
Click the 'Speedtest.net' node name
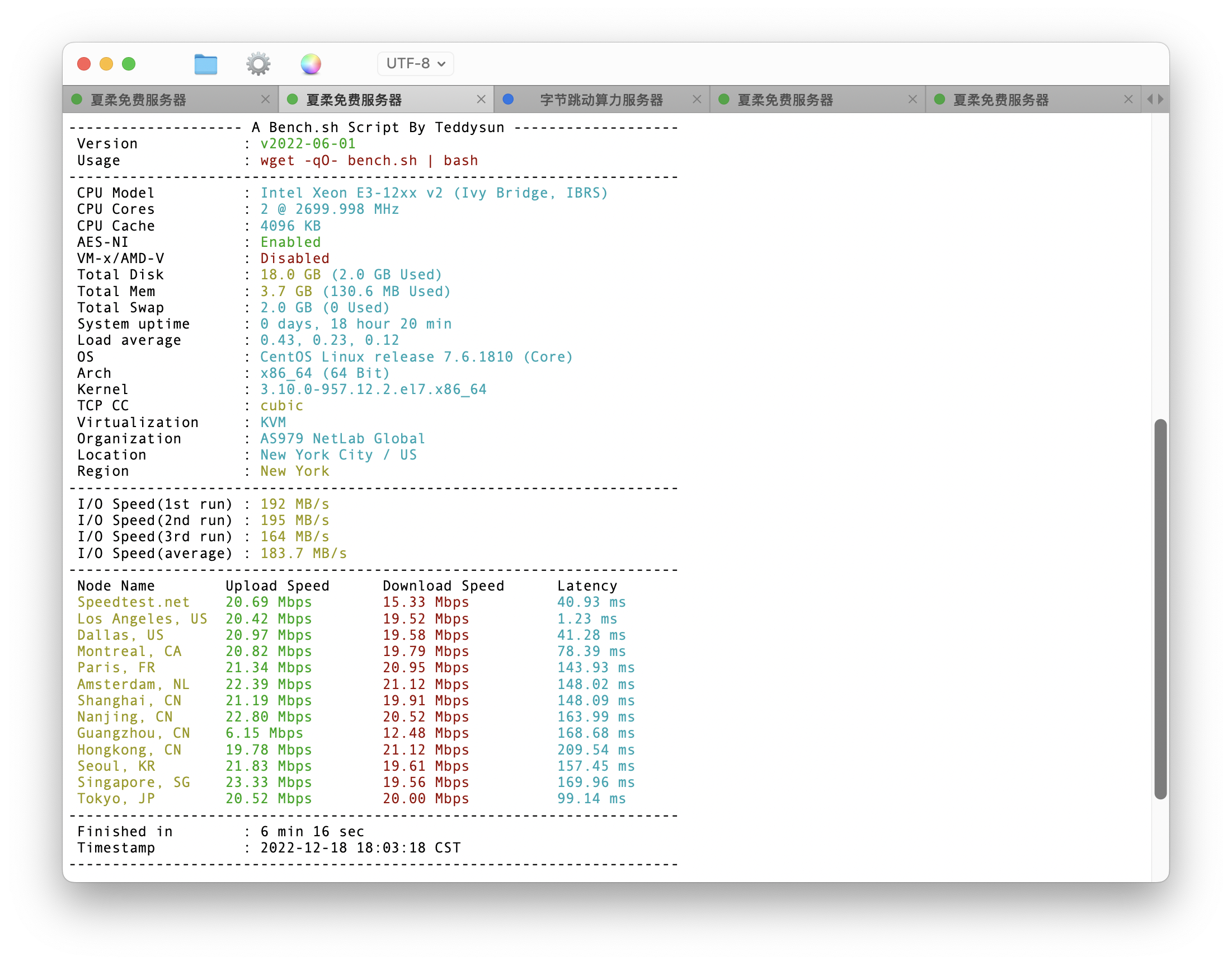pos(134,603)
